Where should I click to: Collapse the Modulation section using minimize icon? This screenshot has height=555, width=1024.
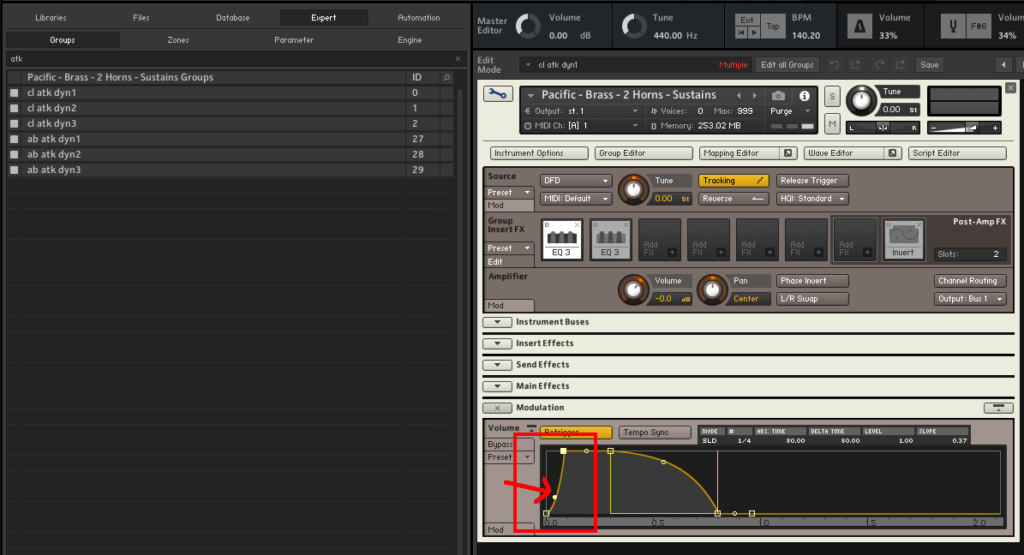point(998,407)
